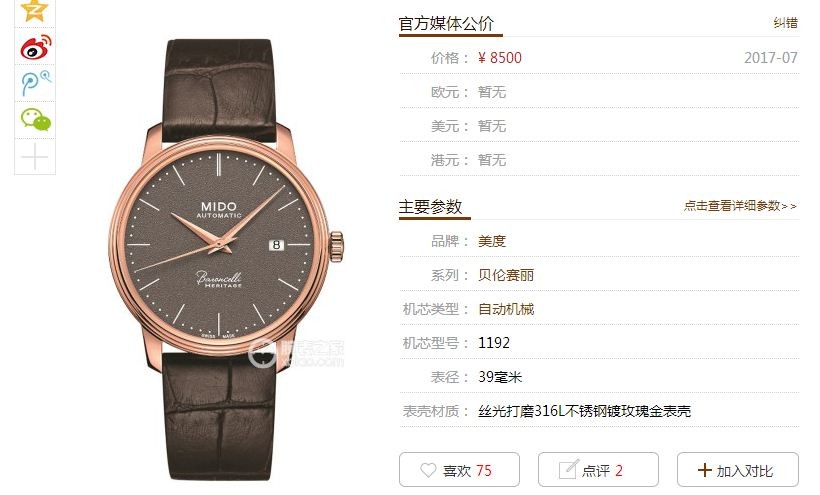Open brand link 美度
The width and height of the screenshot is (820, 495).
pos(492,241)
